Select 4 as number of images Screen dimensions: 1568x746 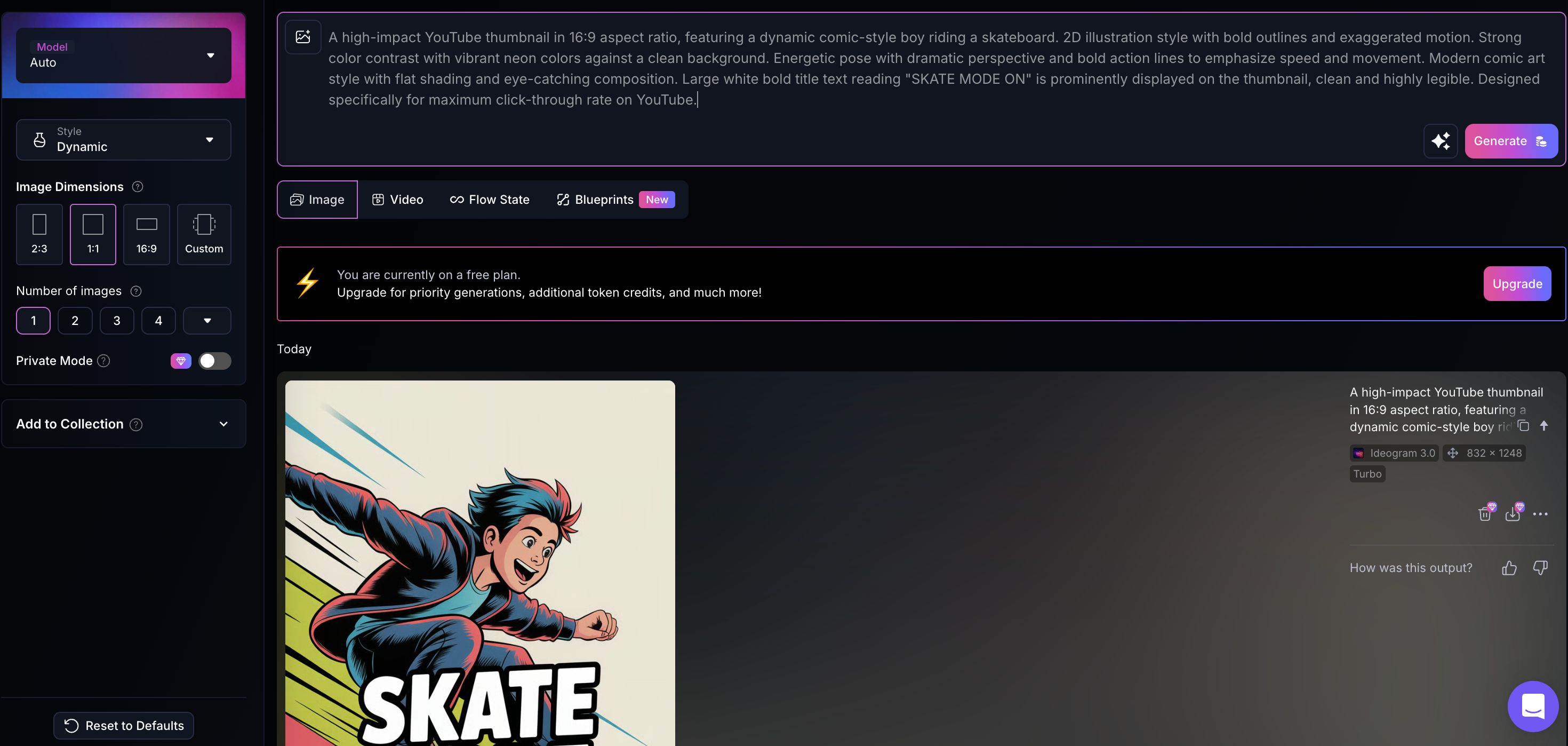pyautogui.click(x=158, y=320)
